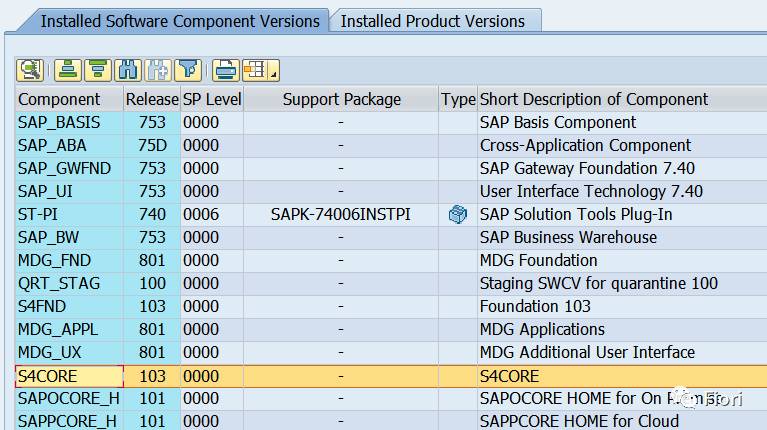Set a filter with the funnel icon

point(188,70)
